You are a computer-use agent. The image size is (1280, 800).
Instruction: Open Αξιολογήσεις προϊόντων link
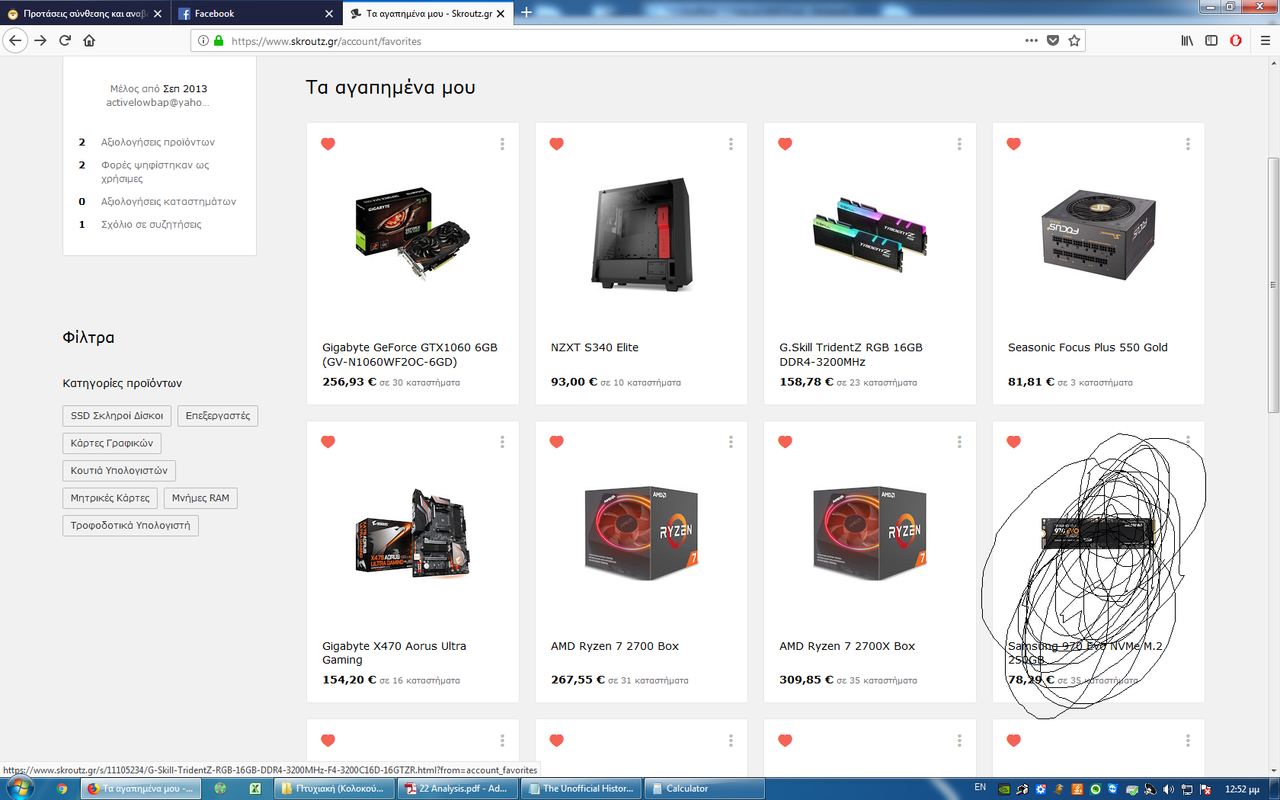pos(158,142)
